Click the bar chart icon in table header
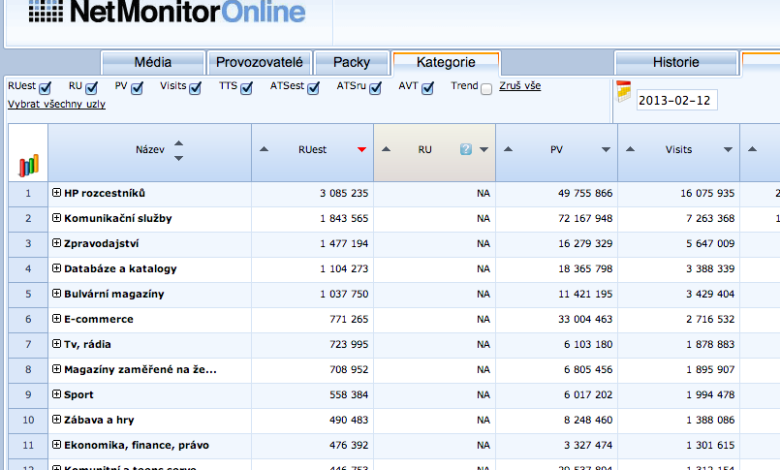Image resolution: width=780 pixels, height=470 pixels. point(28,165)
